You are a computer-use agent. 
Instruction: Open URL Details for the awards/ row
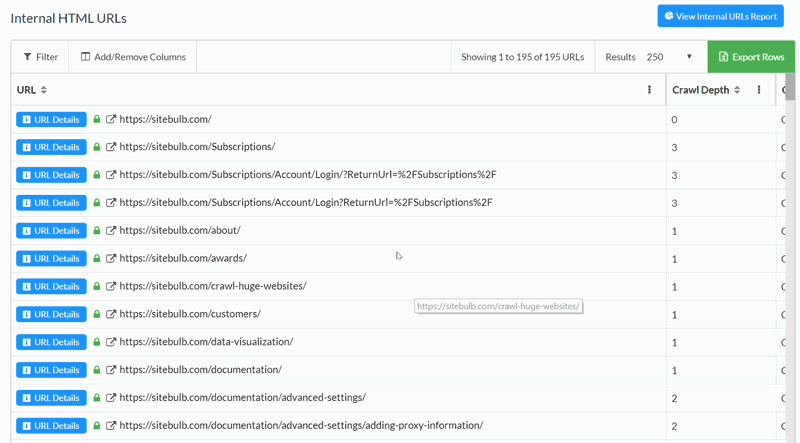click(x=51, y=258)
